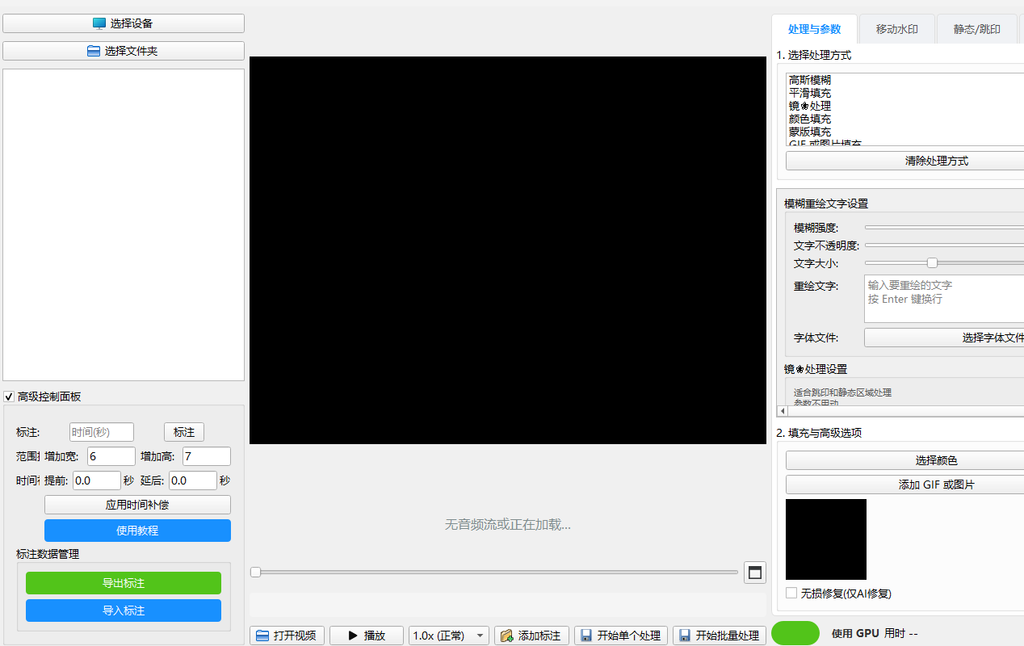Screen dimensions: 1024x646
Task: Click the black color preview swatch
Action: (x=826, y=540)
